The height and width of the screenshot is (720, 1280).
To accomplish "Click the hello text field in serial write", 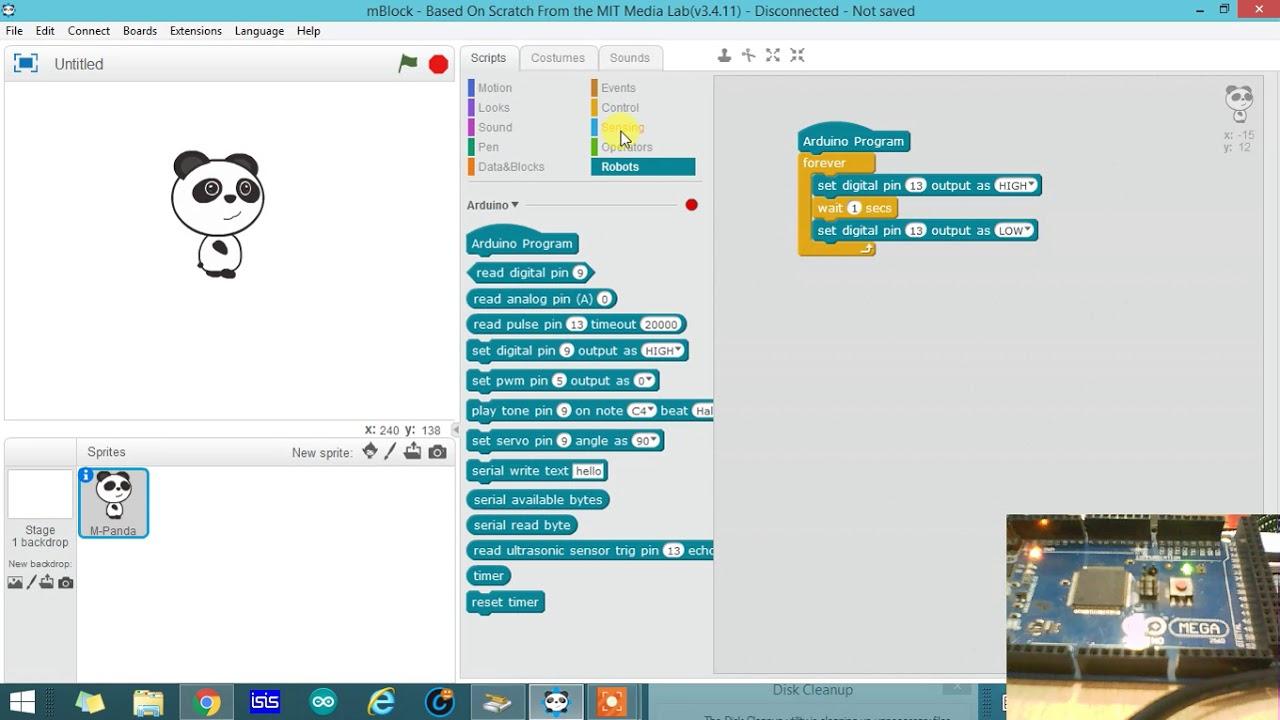I will 589,471.
